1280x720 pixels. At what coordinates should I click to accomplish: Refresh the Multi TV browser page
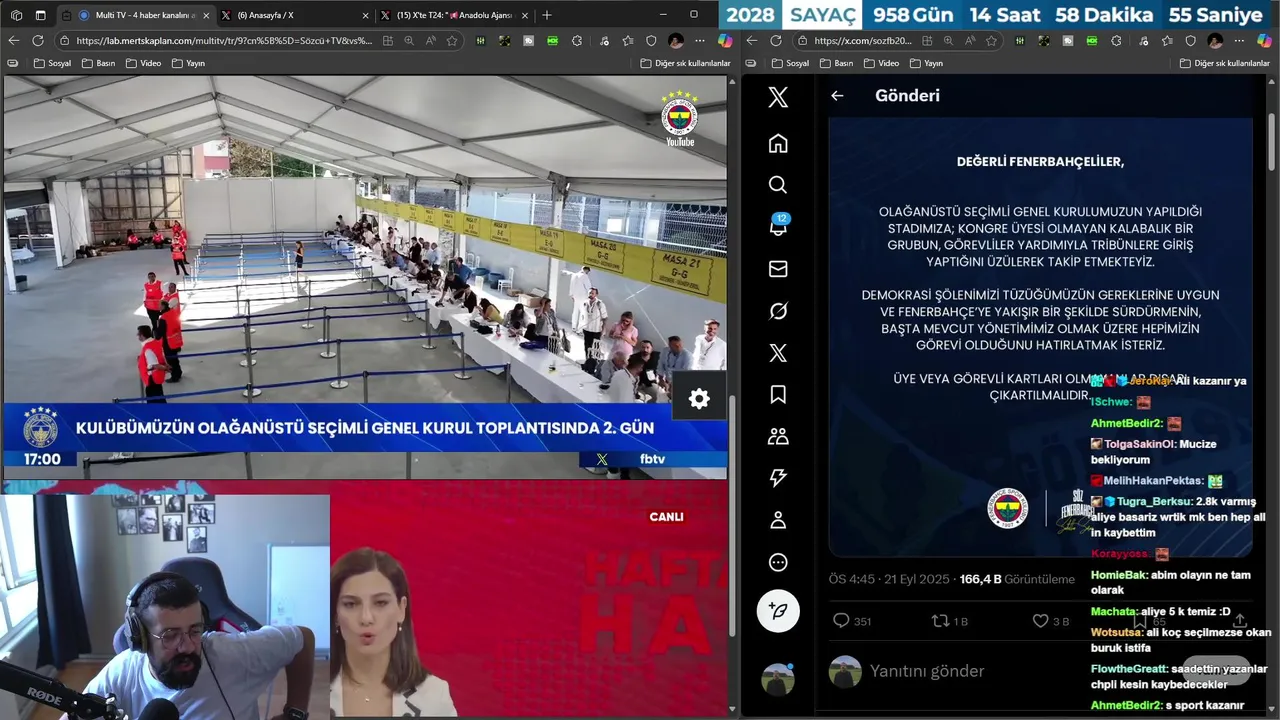coord(37,41)
